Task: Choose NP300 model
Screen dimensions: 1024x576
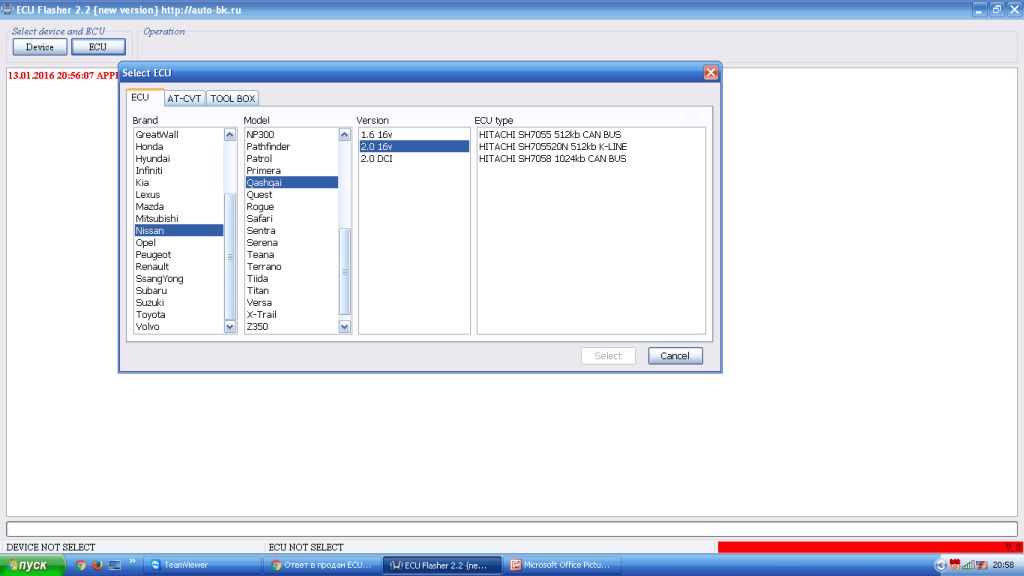Action: pyautogui.click(x=291, y=135)
